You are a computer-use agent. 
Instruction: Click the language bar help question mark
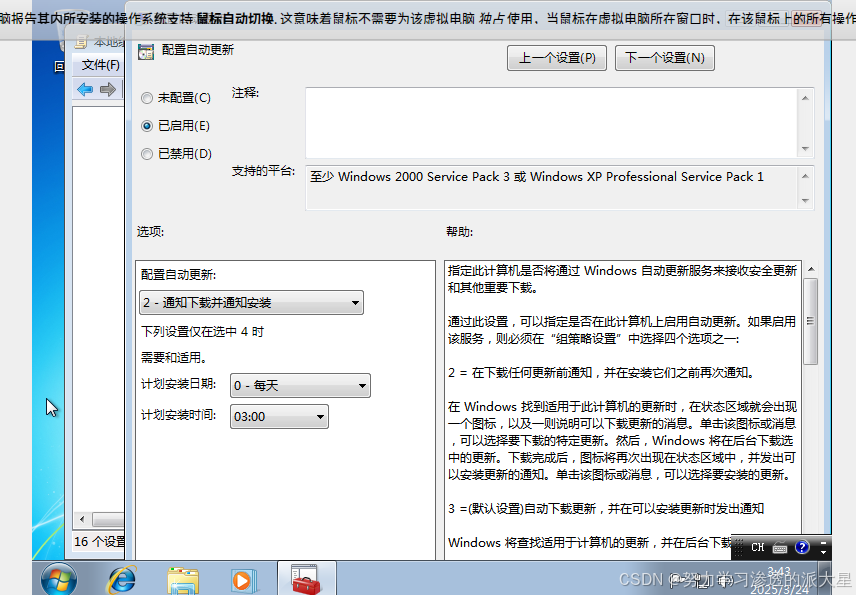pyautogui.click(x=802, y=547)
